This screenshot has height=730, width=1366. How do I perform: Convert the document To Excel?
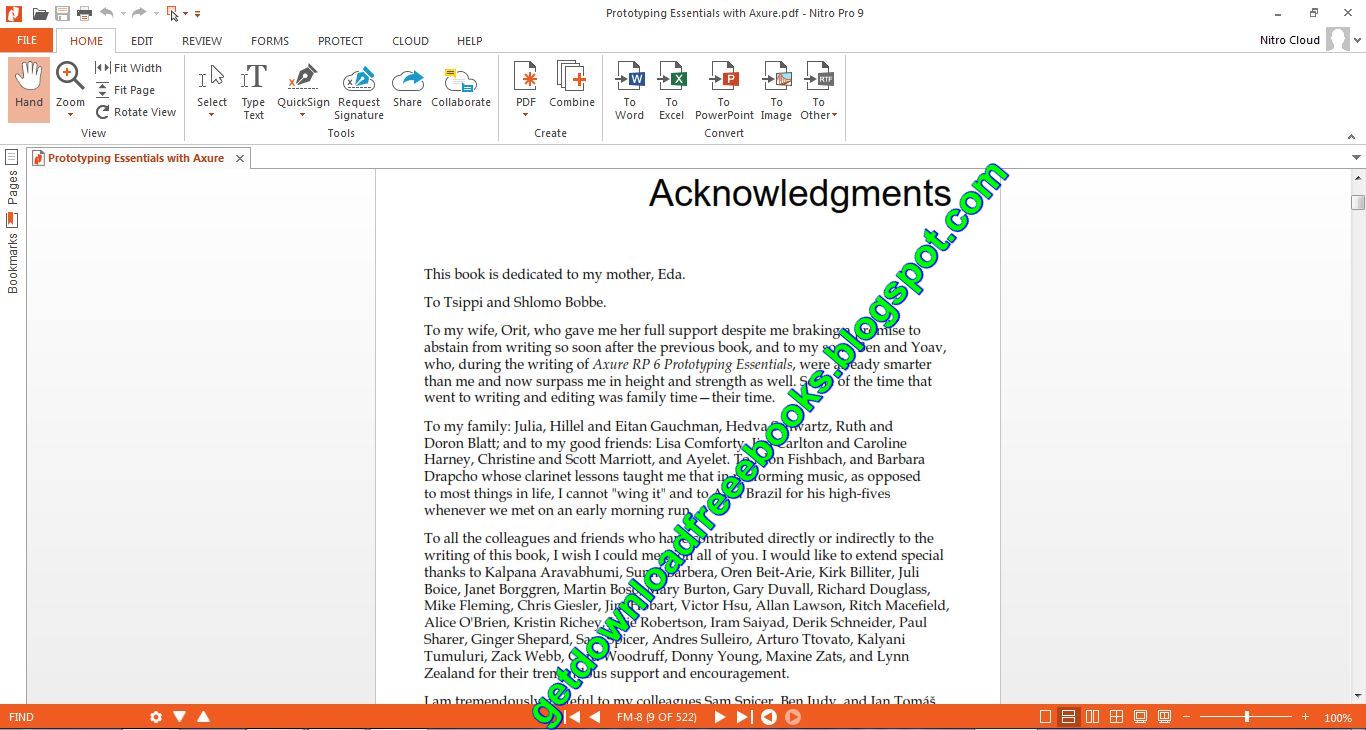(x=671, y=90)
